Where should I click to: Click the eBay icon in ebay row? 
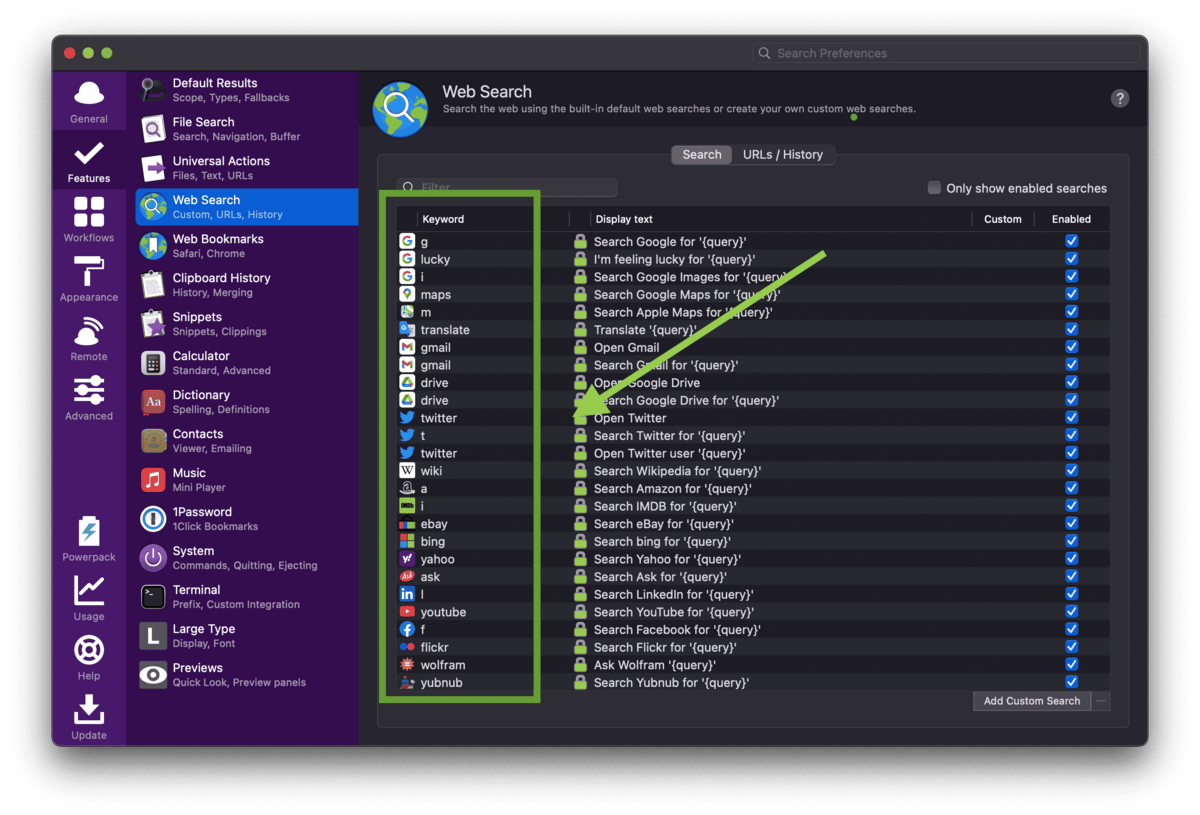coord(407,523)
